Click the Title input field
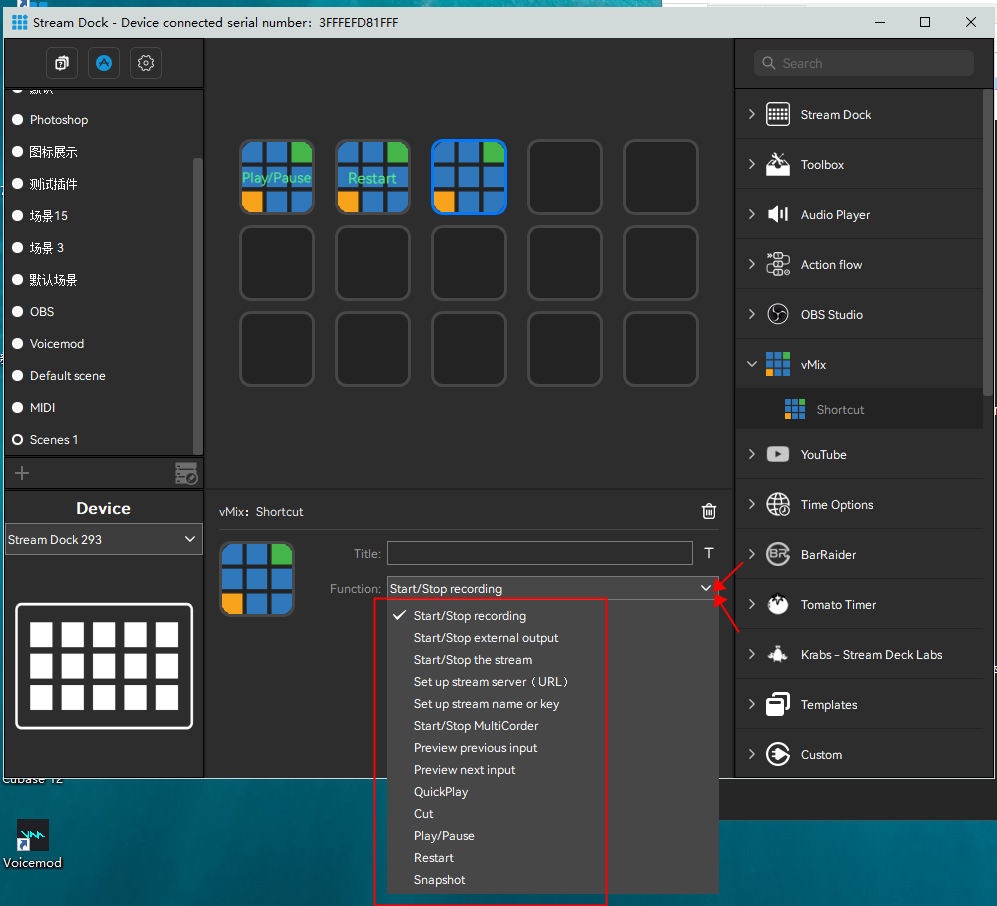 click(x=540, y=553)
